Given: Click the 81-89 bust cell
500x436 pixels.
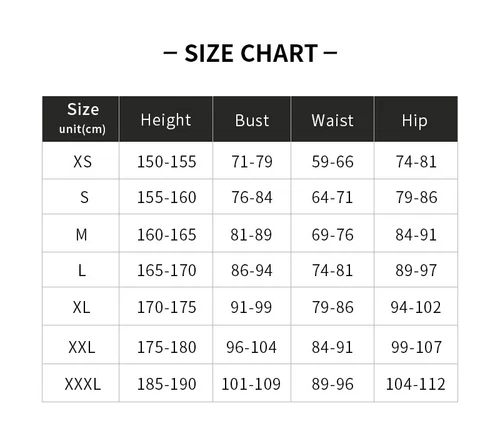Looking at the screenshot, I should (251, 235).
